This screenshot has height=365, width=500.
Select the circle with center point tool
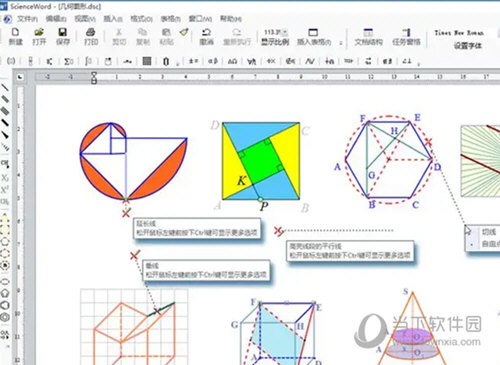click(x=5, y=265)
